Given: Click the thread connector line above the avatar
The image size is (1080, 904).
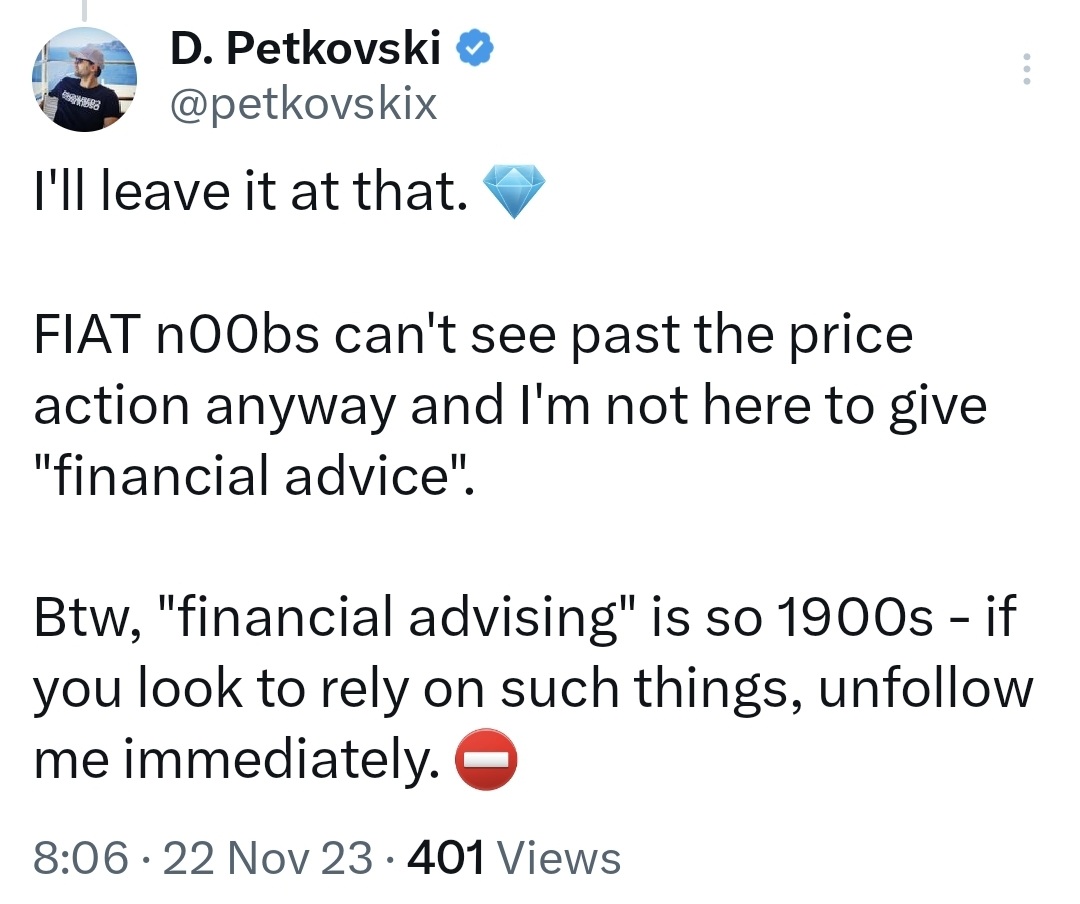Looking at the screenshot, I should coord(85,12).
